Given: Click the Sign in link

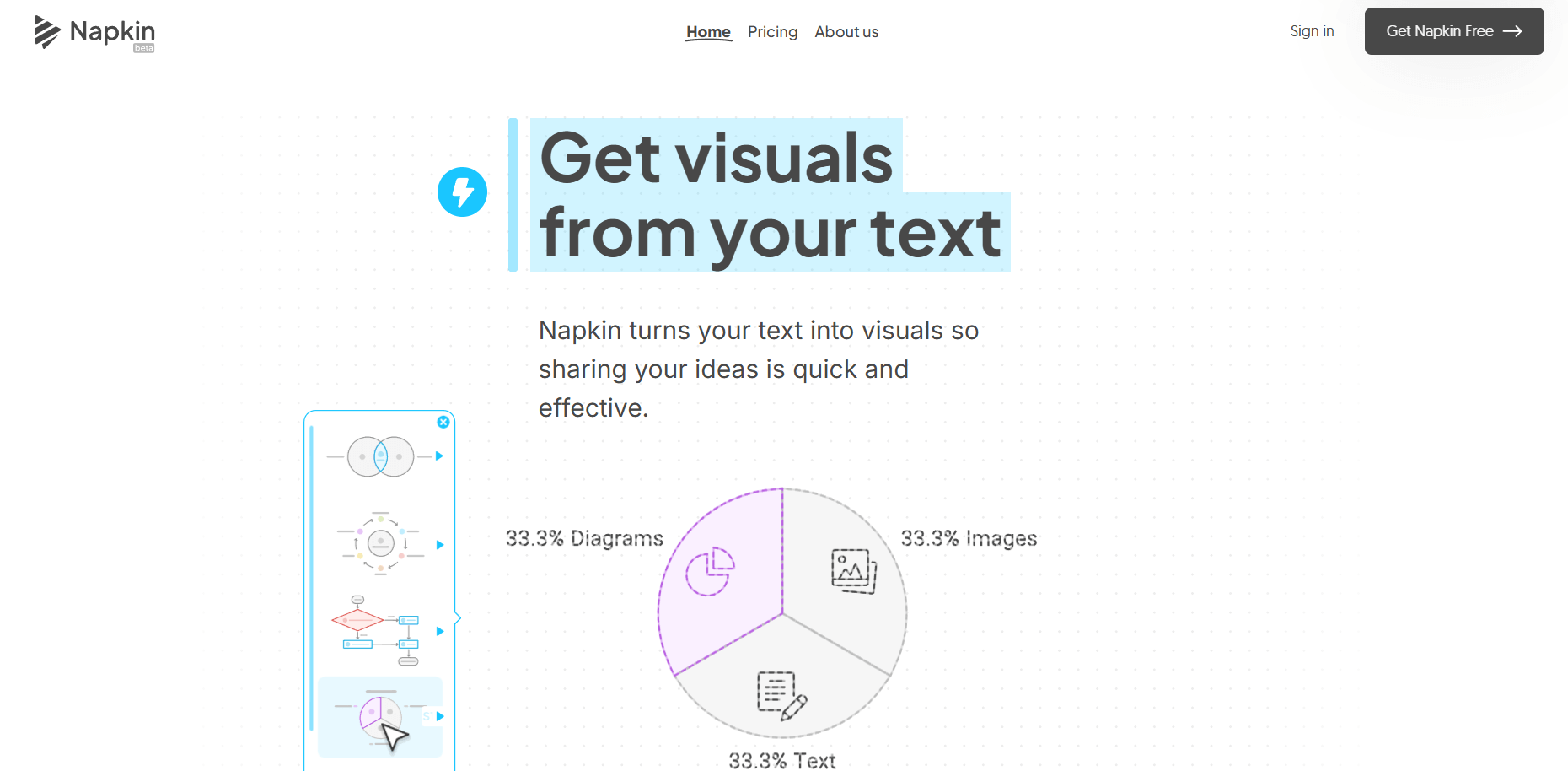Looking at the screenshot, I should click(x=1312, y=31).
